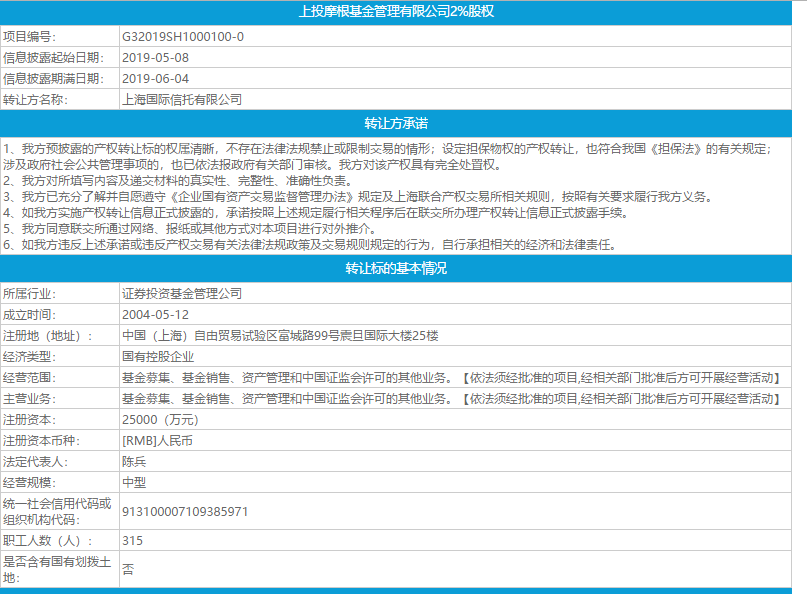Click the 经营规模 label
807x594 pixels.
29,483
